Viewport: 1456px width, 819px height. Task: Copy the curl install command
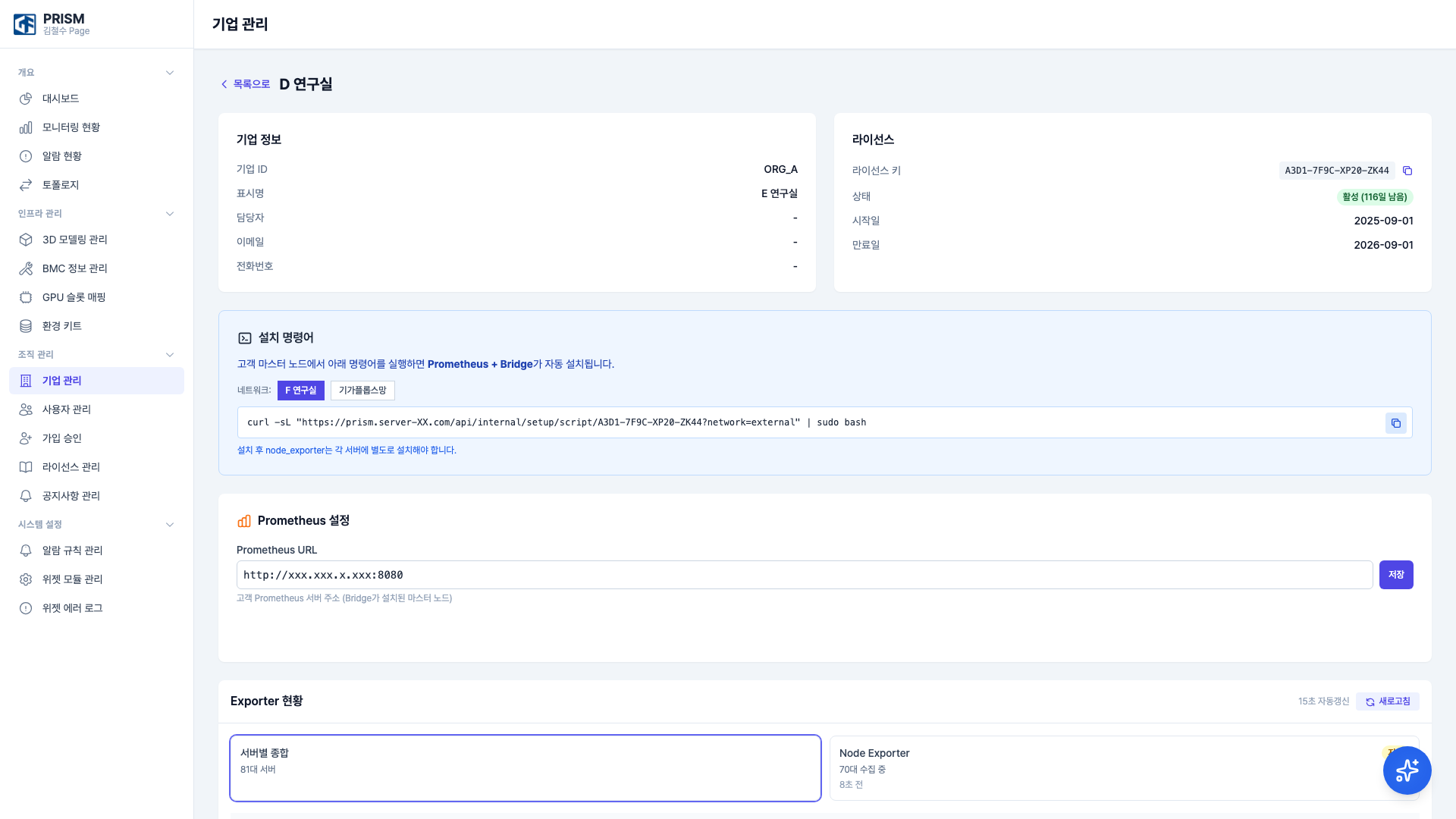1396,423
